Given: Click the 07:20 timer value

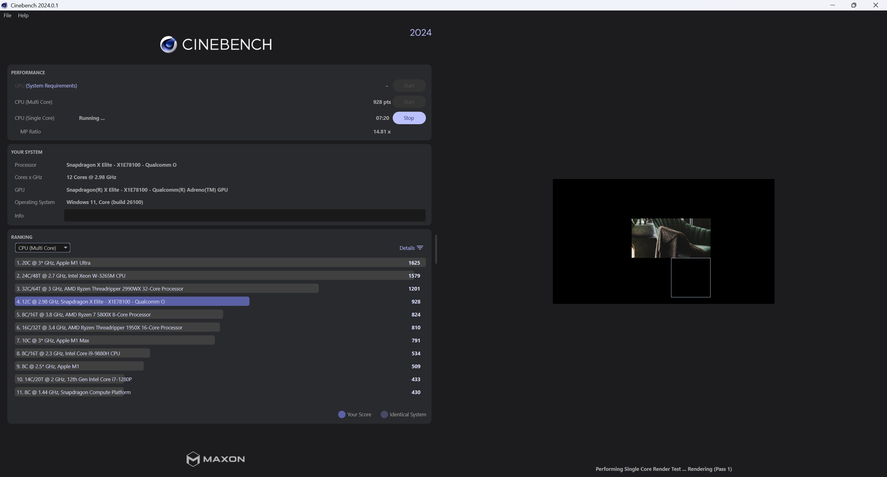Looking at the screenshot, I should (382, 118).
